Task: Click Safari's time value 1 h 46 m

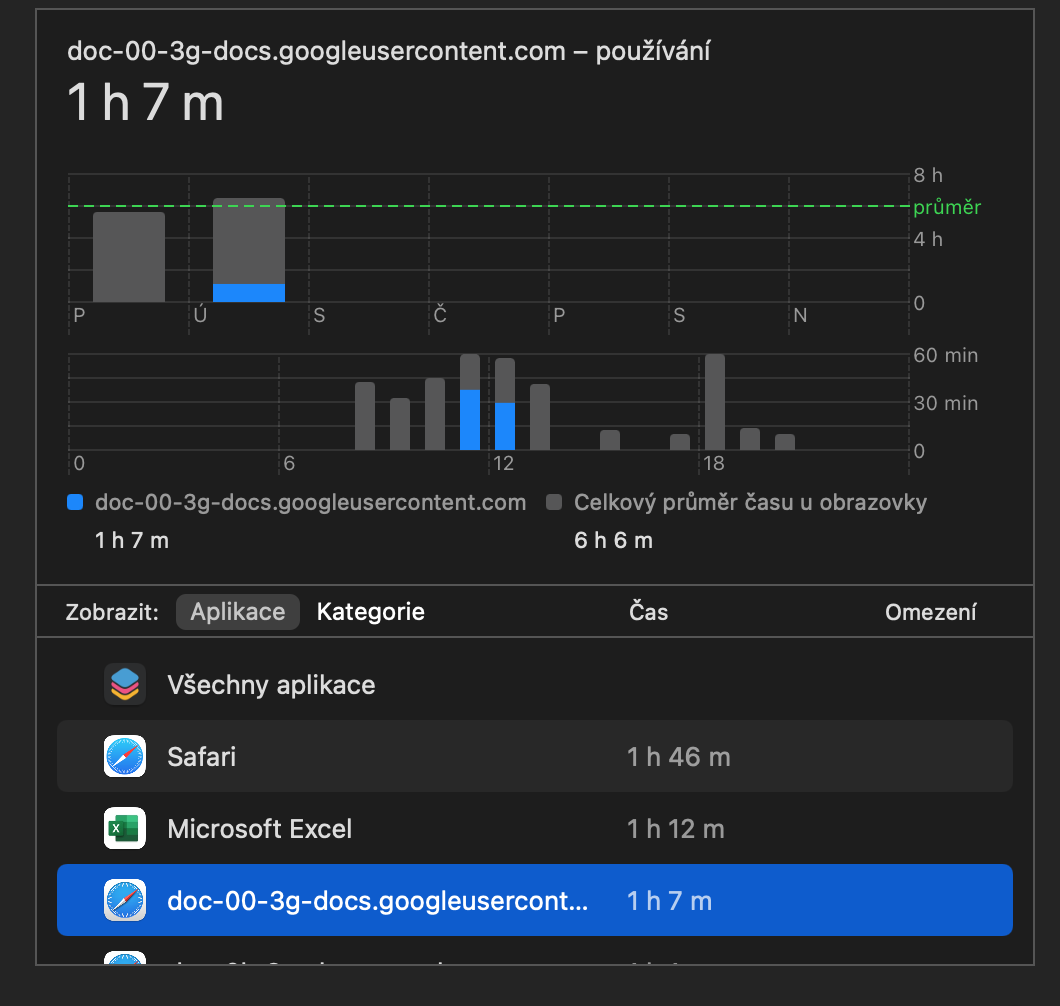Action: tap(679, 757)
